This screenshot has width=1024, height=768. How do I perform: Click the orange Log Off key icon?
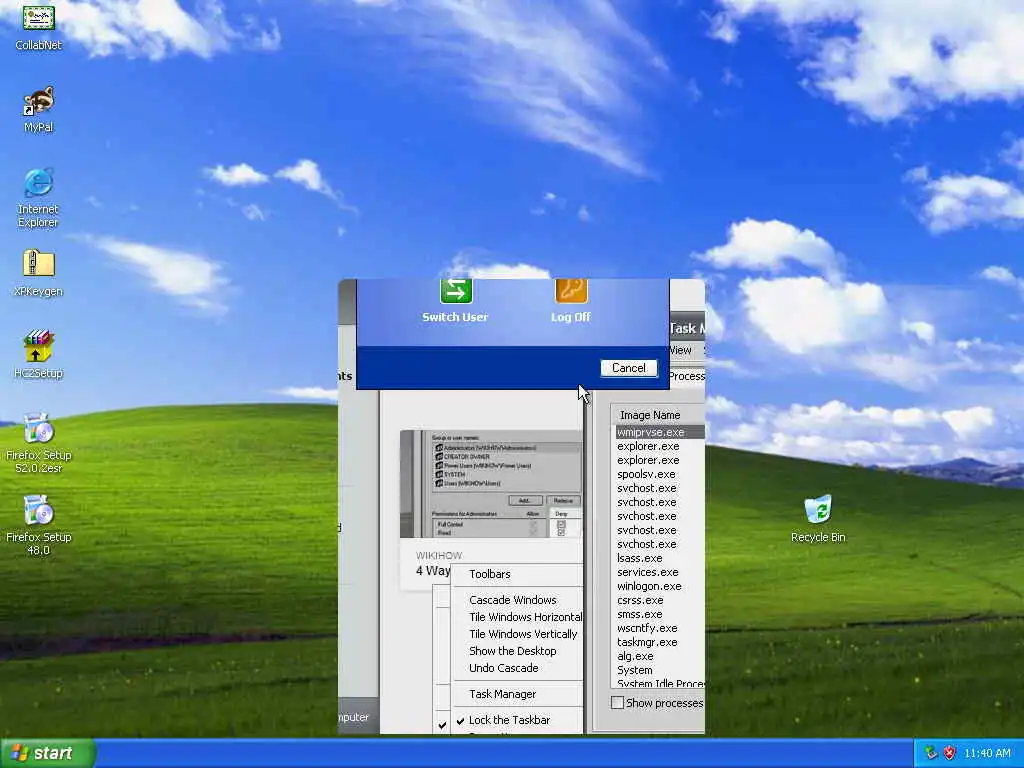(571, 291)
